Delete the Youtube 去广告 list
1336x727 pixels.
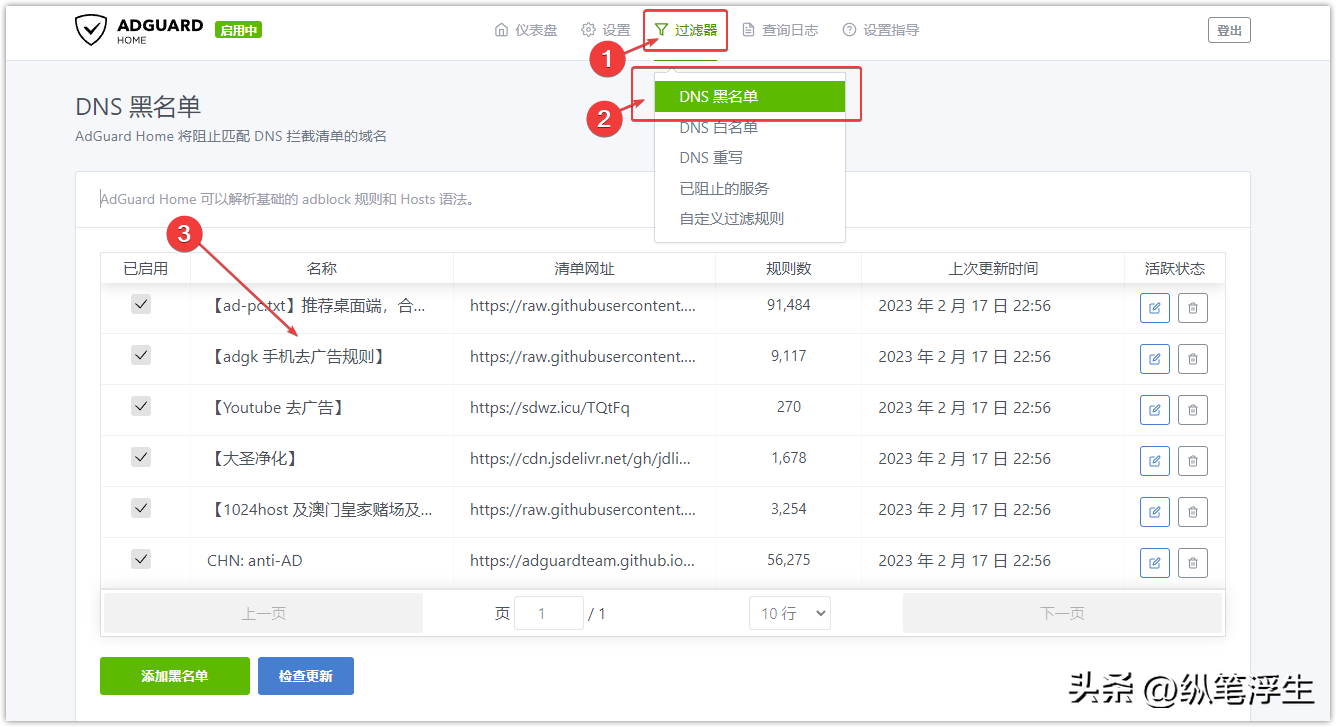pyautogui.click(x=1193, y=410)
